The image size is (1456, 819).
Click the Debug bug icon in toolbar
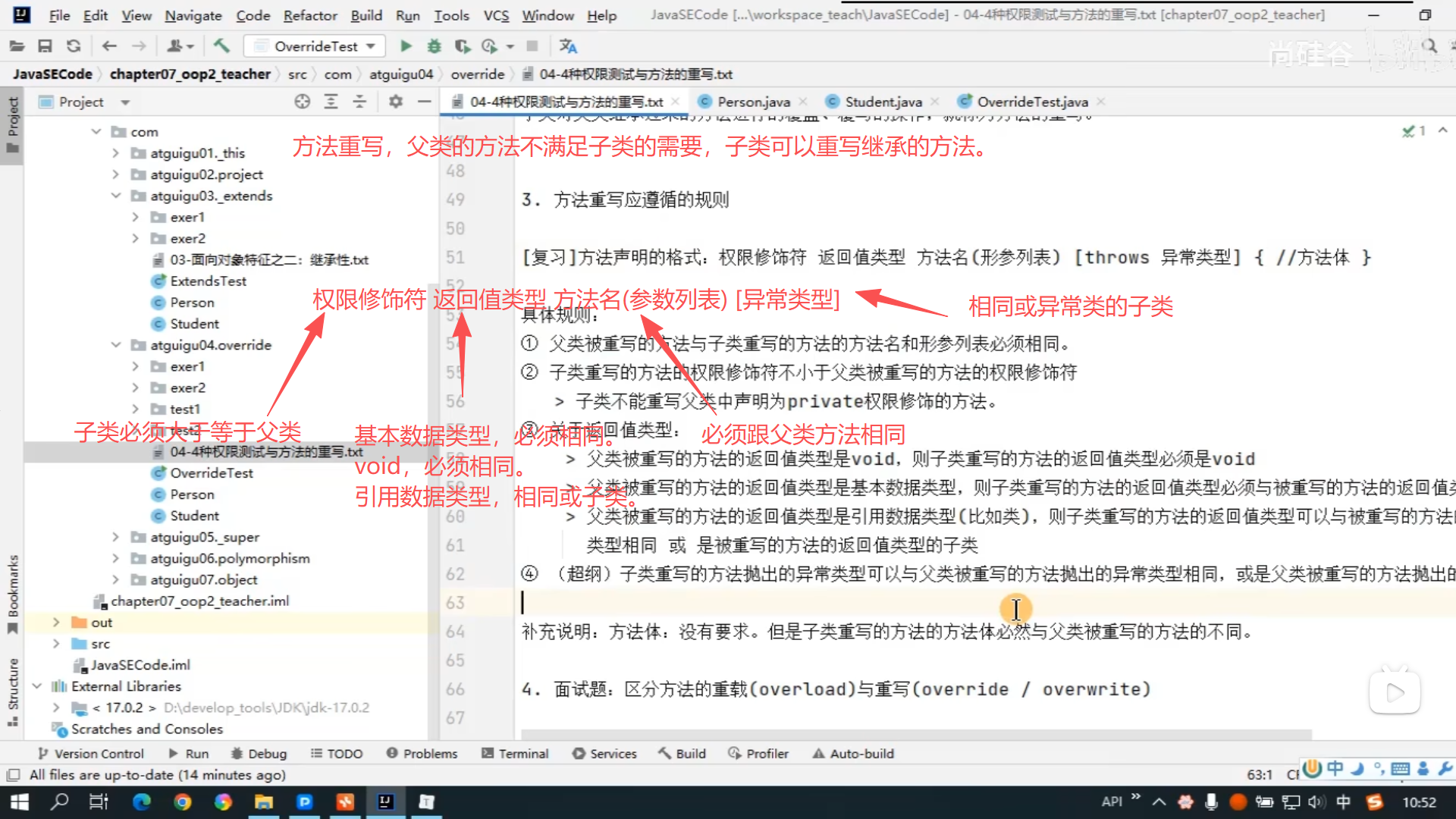tap(434, 46)
